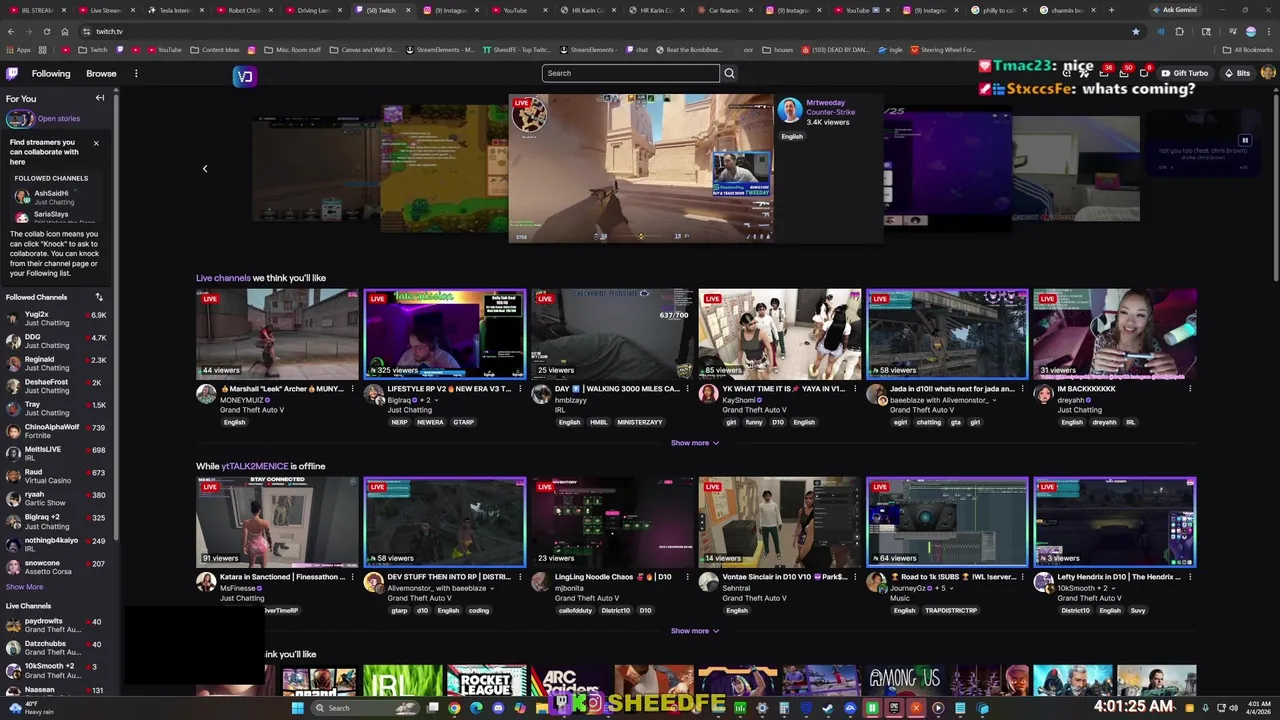Viewport: 1280px width, 720px height.
Task: Go to previous carousel stream
Action: click(x=205, y=169)
